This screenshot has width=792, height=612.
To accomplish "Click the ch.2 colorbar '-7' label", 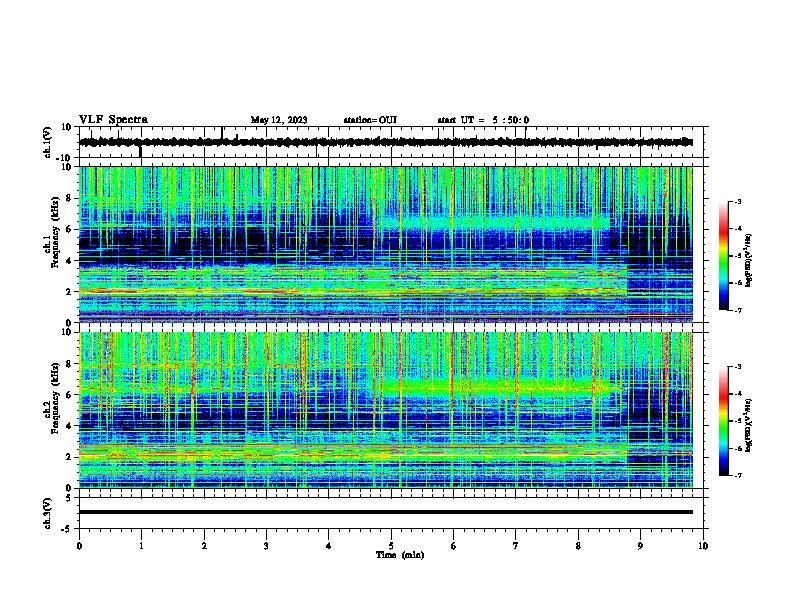I will pyautogui.click(x=737, y=475).
